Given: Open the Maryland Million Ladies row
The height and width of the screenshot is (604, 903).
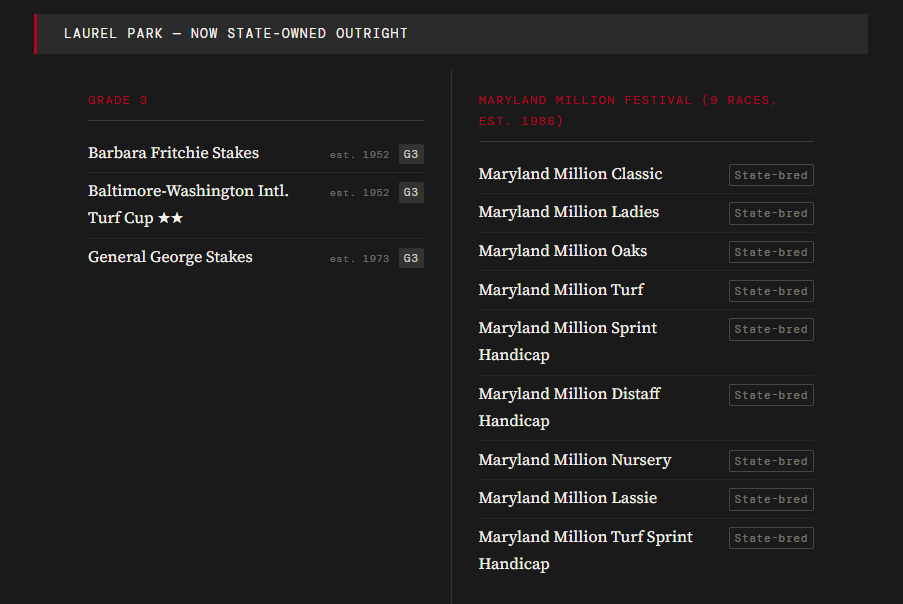Looking at the screenshot, I should tap(646, 213).
